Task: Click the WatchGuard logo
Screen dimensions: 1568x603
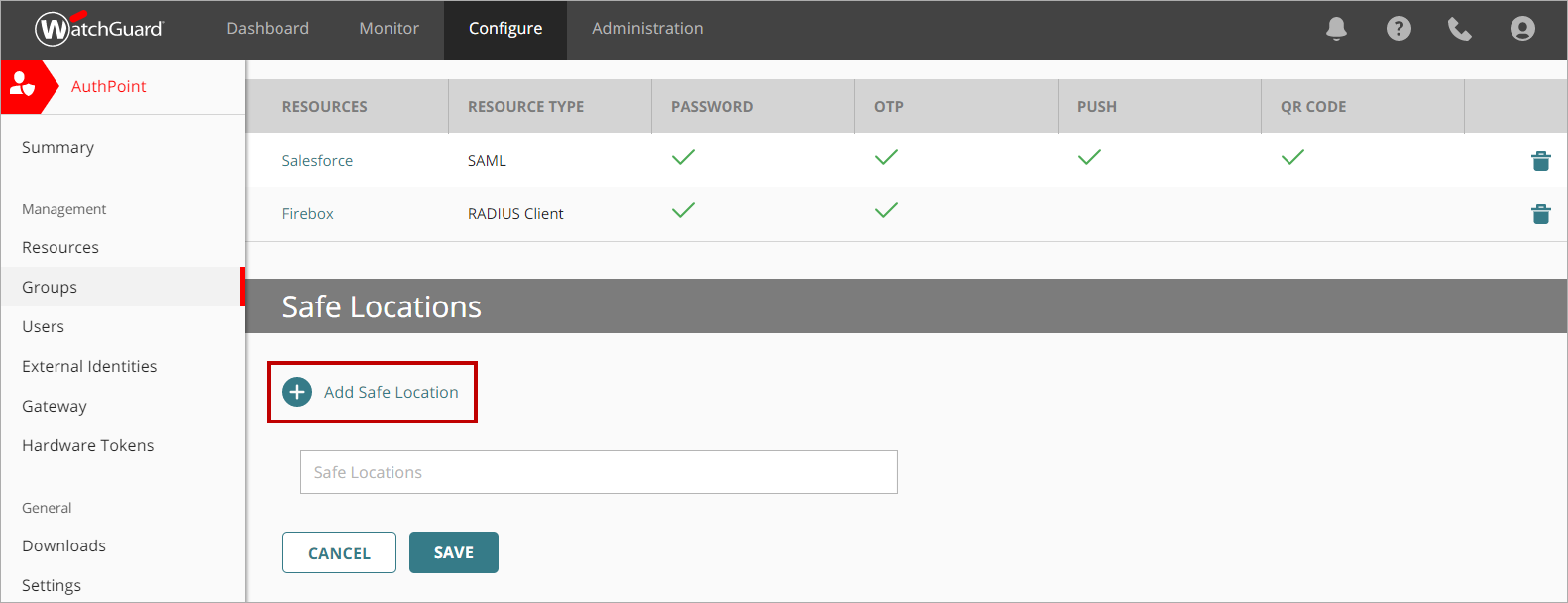Action: pos(99,29)
